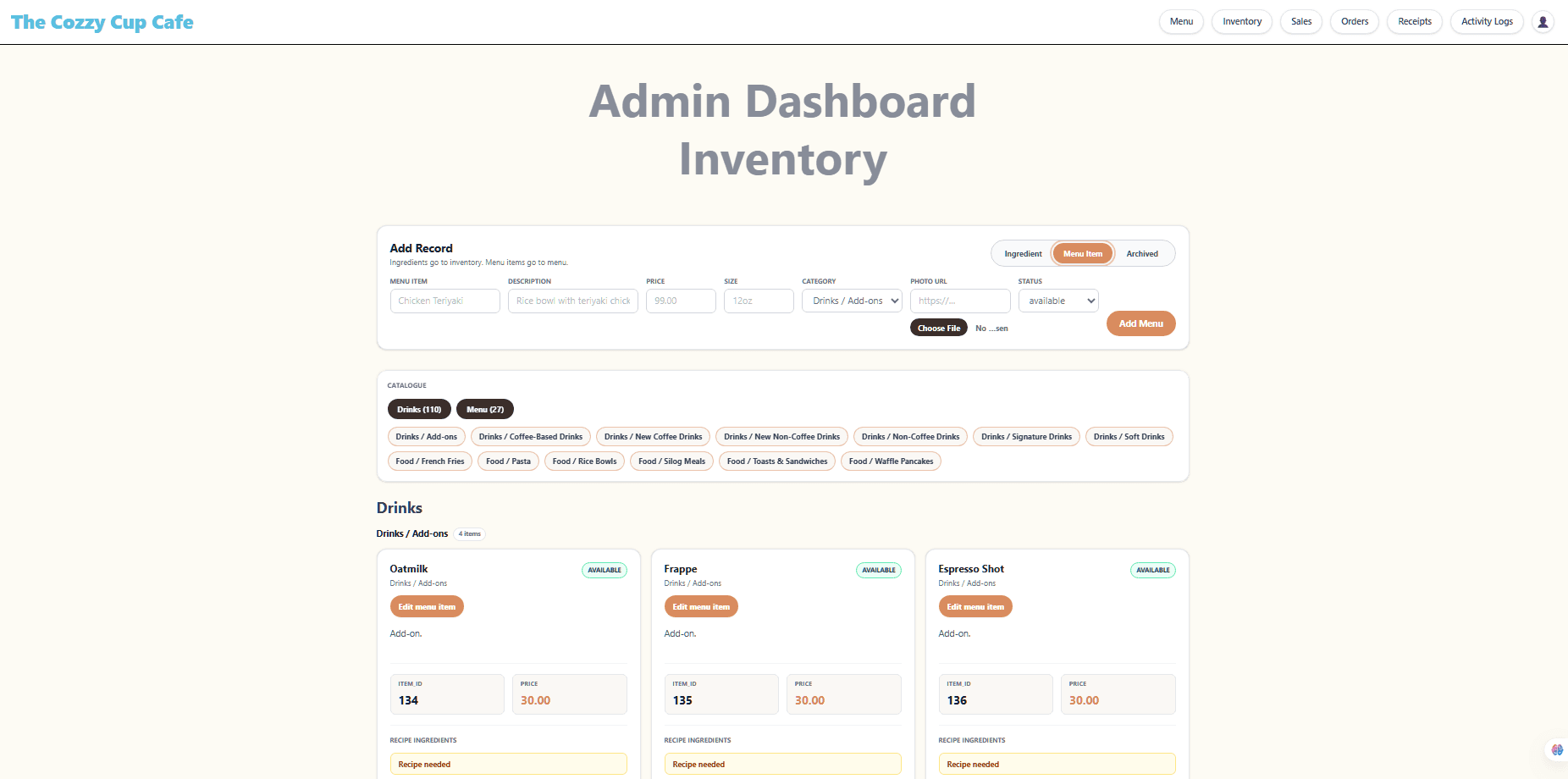Filter by Food / Pasta

[509, 461]
